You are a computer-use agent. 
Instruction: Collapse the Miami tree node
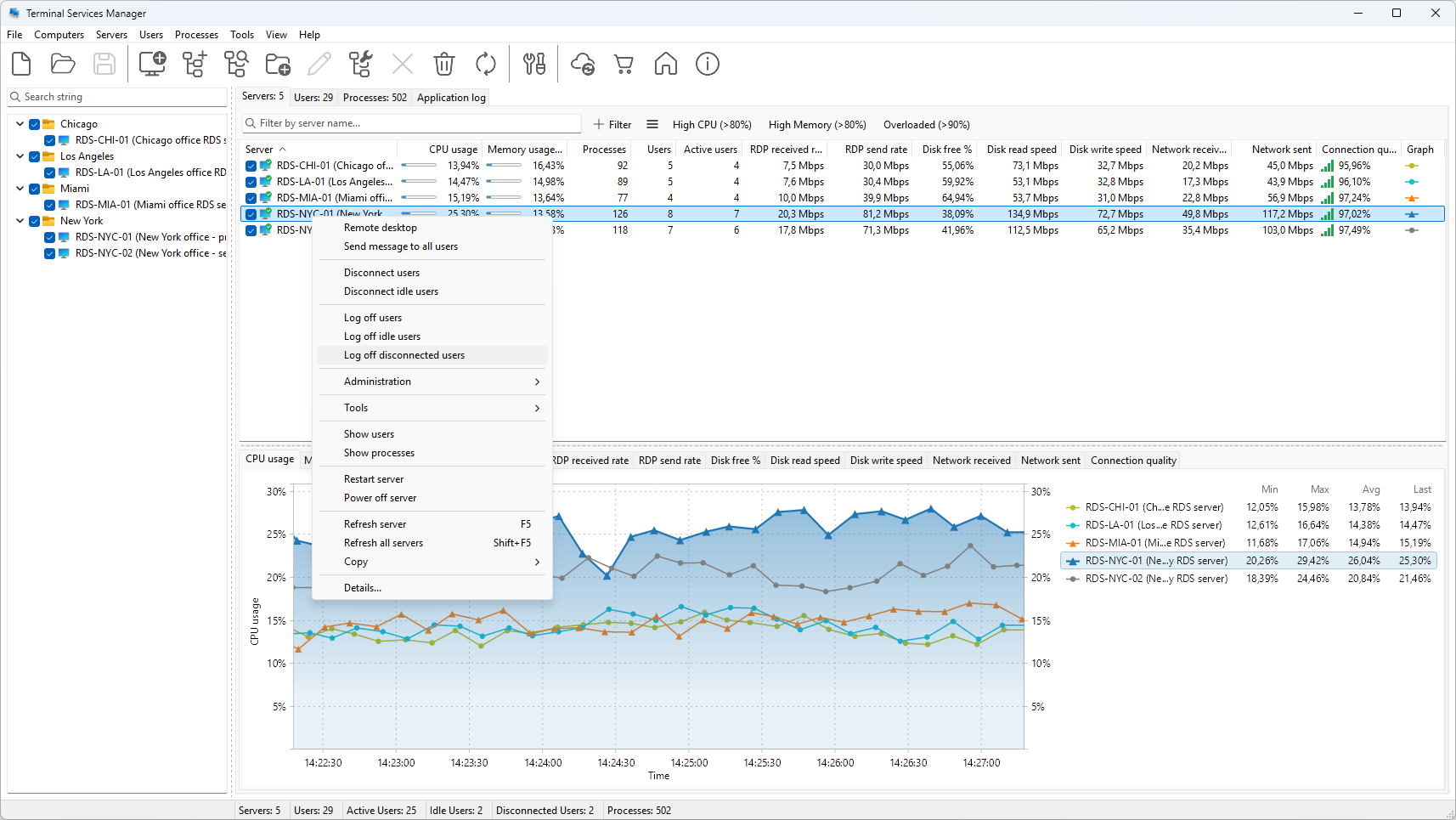pos(20,189)
